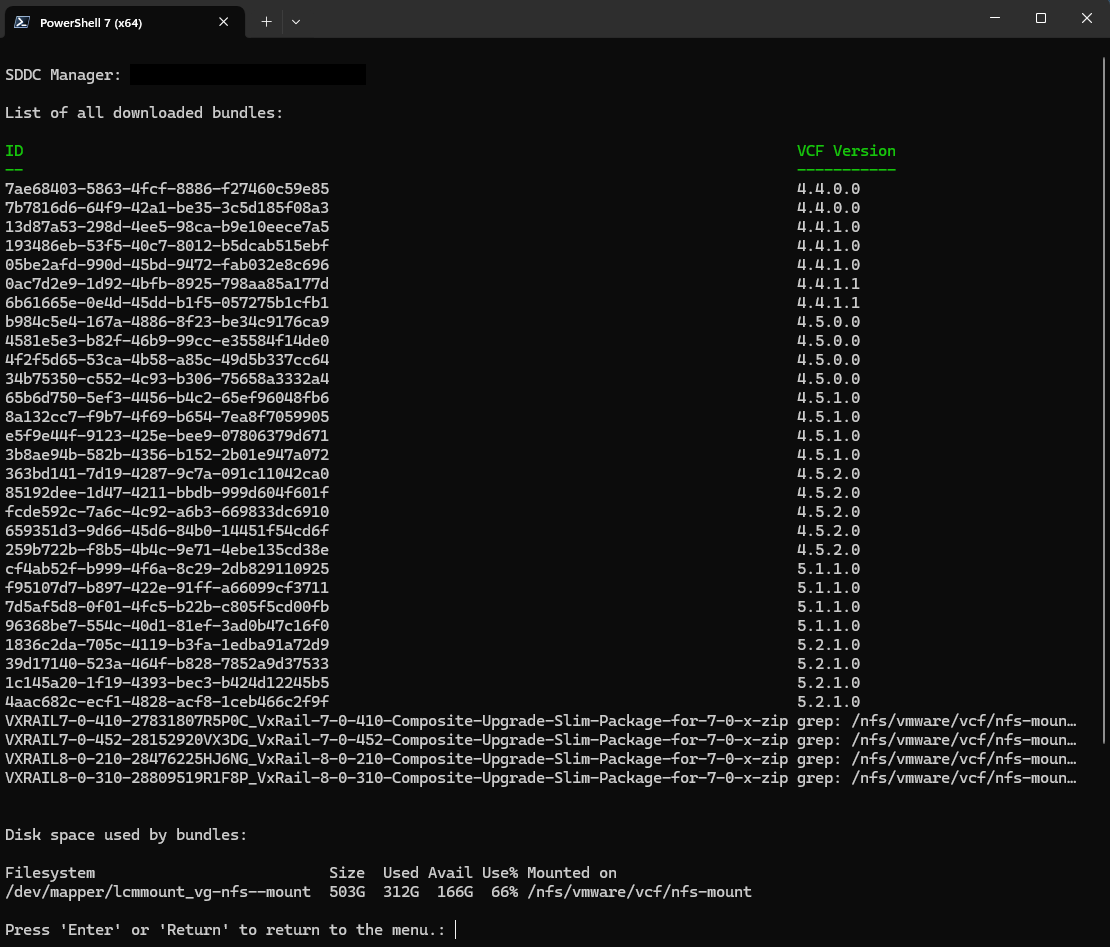Select bundle ID 13d87a53-298d-4ee5-98ca-b9e10eece7a5
This screenshot has width=1110, height=947.
tap(167, 227)
